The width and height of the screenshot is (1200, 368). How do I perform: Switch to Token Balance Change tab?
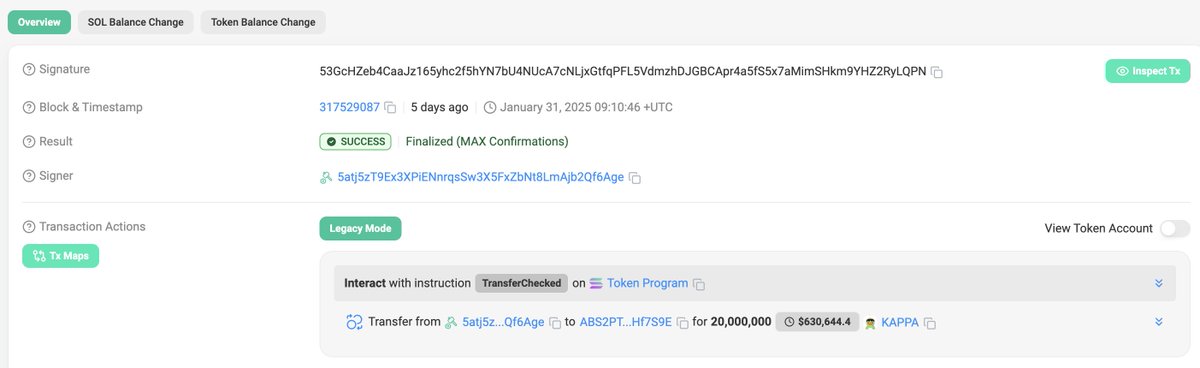tap(264, 22)
